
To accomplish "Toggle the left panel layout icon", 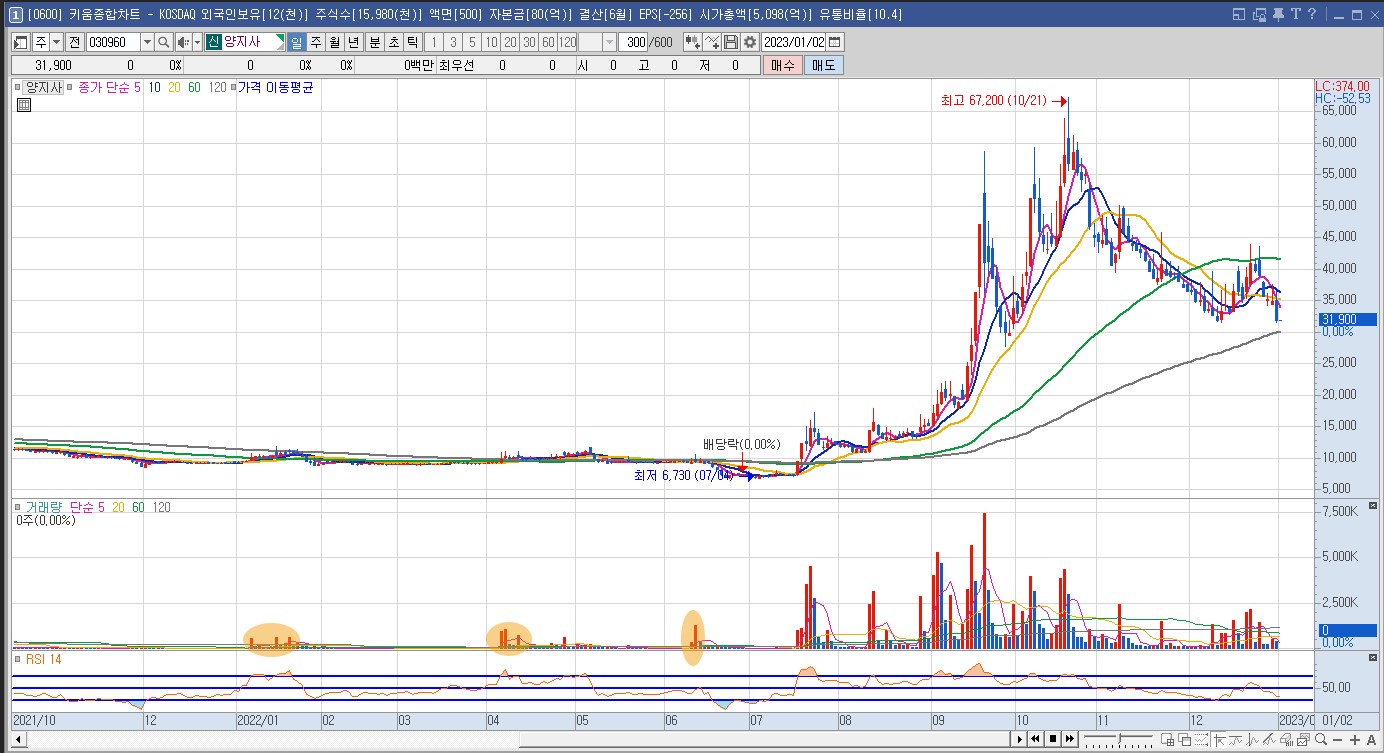I will point(20,42).
